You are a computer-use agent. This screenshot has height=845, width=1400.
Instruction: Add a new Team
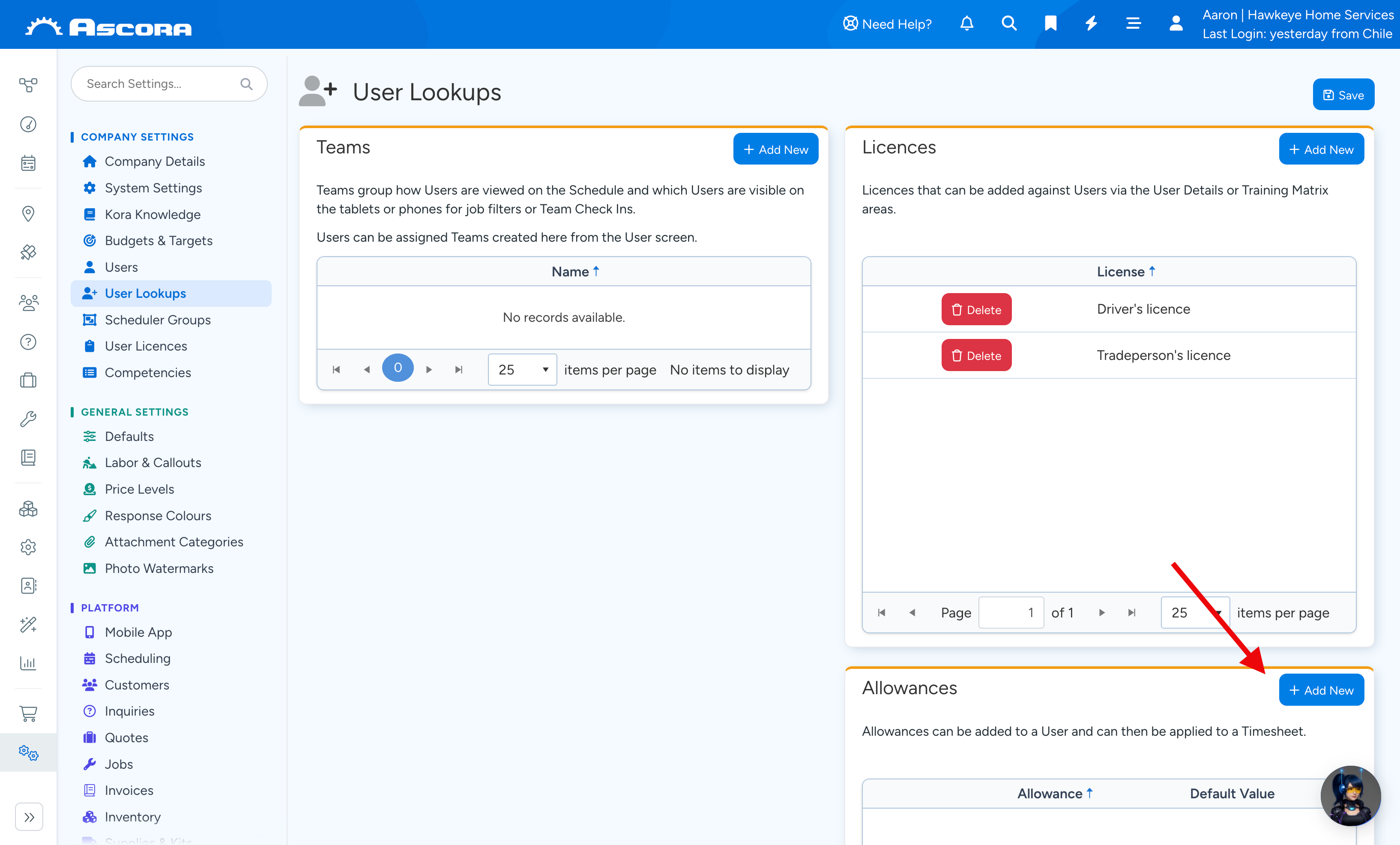[x=775, y=150]
